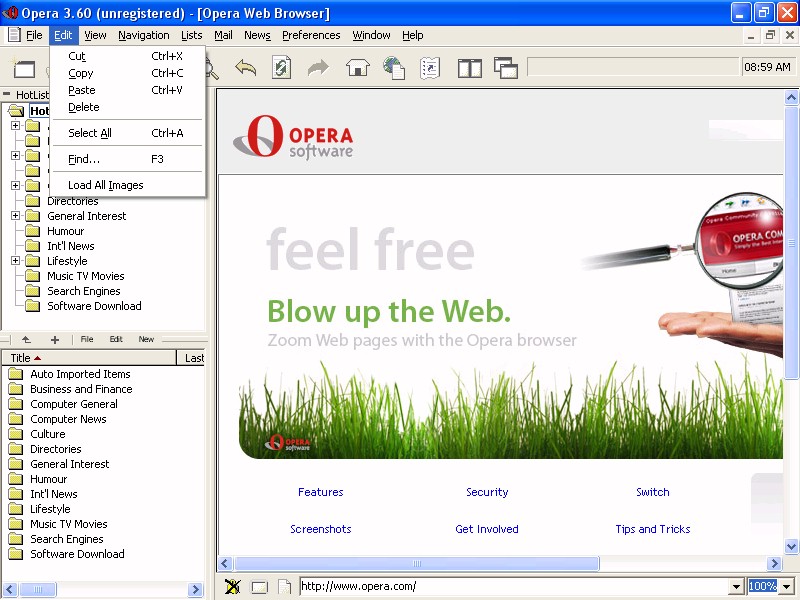Image resolution: width=800 pixels, height=600 pixels.
Task: Click the Last column header in HotList
Action: (x=191, y=358)
